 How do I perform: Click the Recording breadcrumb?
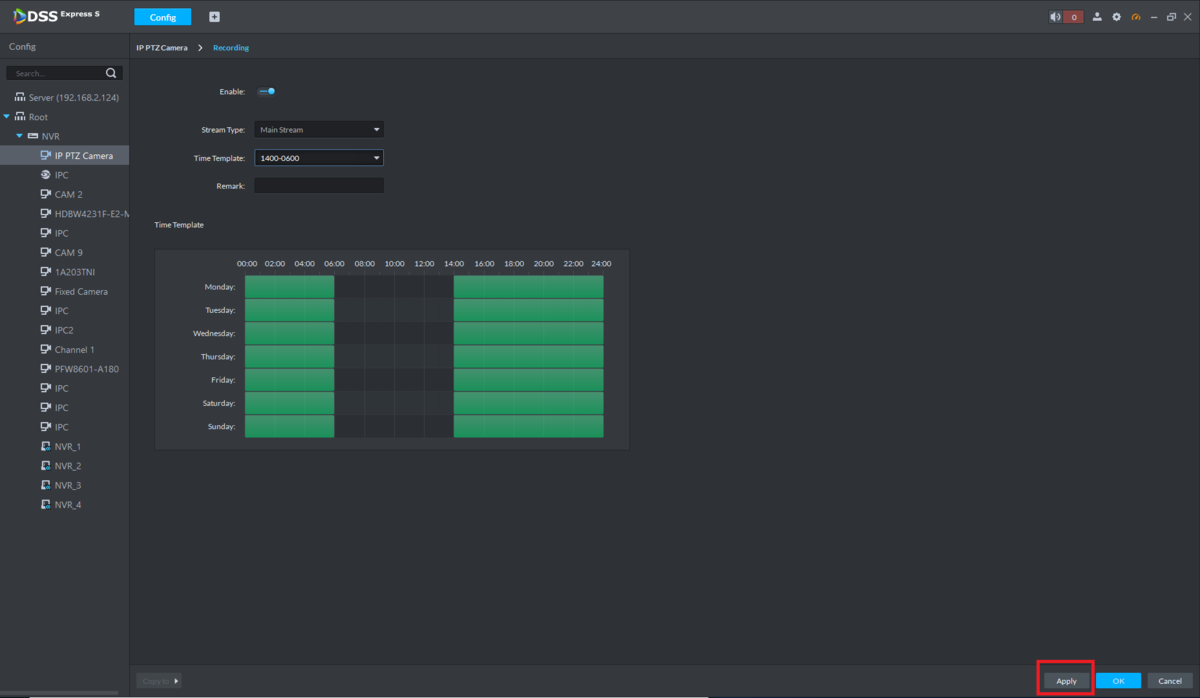pyautogui.click(x=231, y=48)
